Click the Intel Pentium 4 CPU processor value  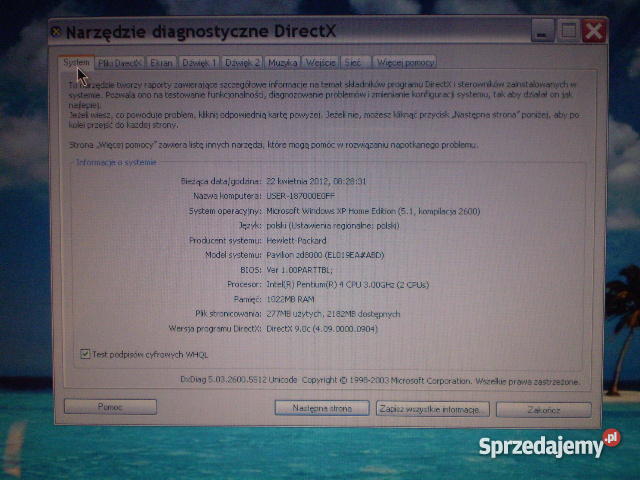(x=348, y=285)
